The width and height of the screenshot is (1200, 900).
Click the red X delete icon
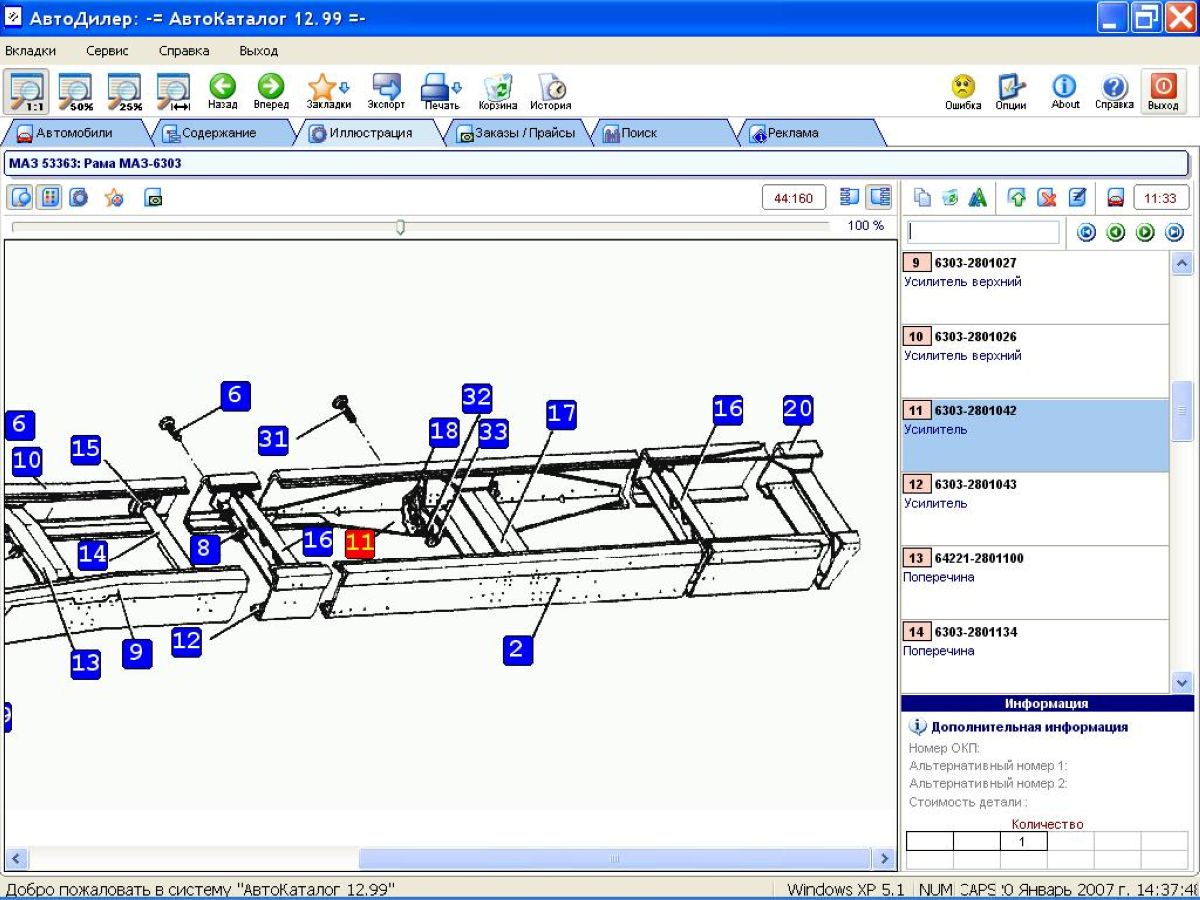pos(1047,198)
